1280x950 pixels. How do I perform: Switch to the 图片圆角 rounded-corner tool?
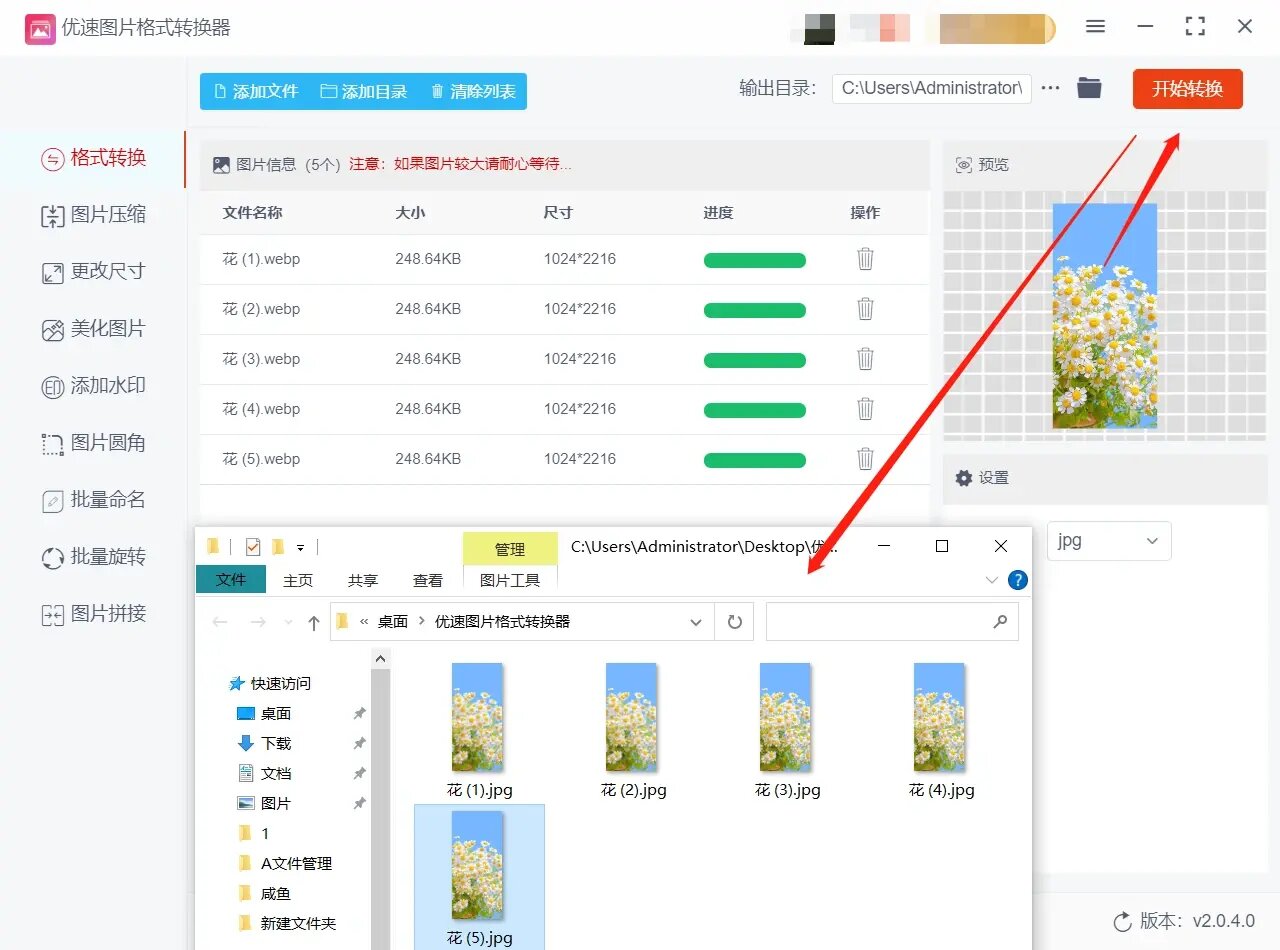click(x=95, y=443)
